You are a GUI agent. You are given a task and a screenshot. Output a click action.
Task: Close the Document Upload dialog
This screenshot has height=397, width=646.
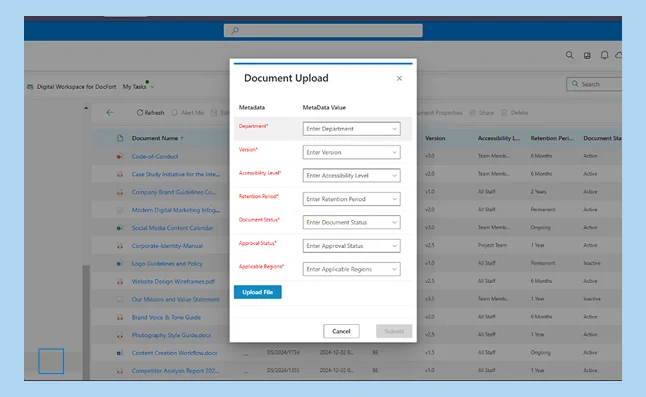399,78
